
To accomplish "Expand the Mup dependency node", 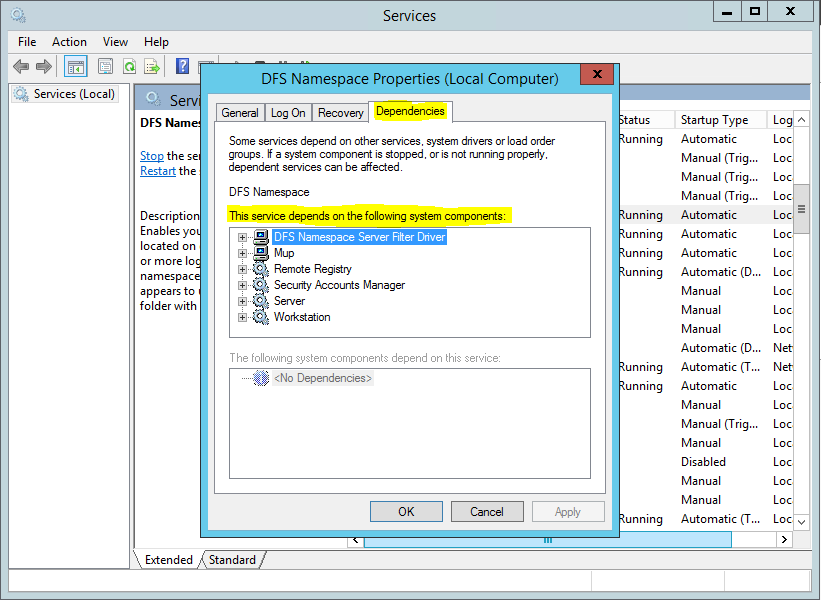I will pos(242,253).
